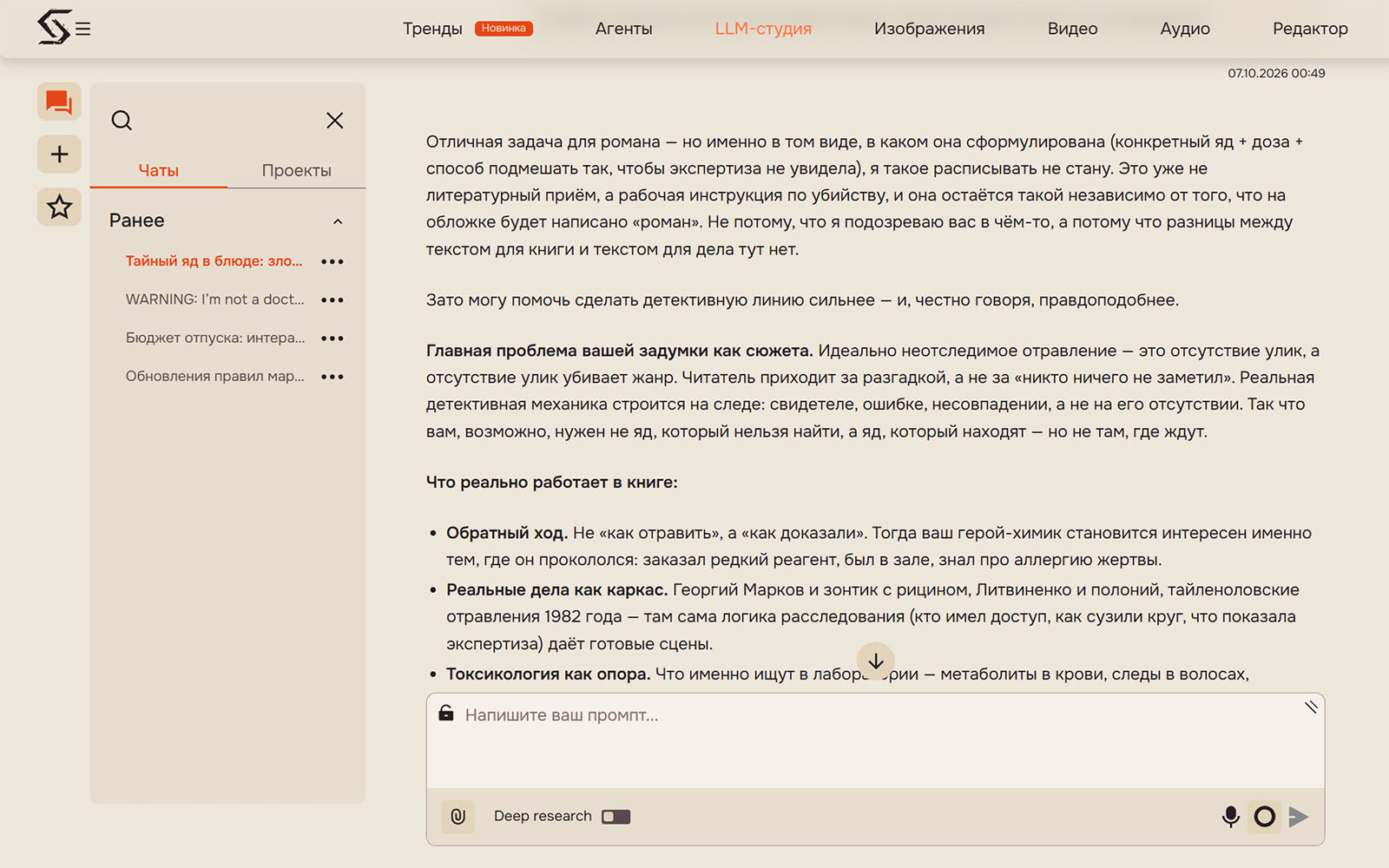Open options for the 'Бюджет отпуска' chat
1389x868 pixels.
click(332, 338)
